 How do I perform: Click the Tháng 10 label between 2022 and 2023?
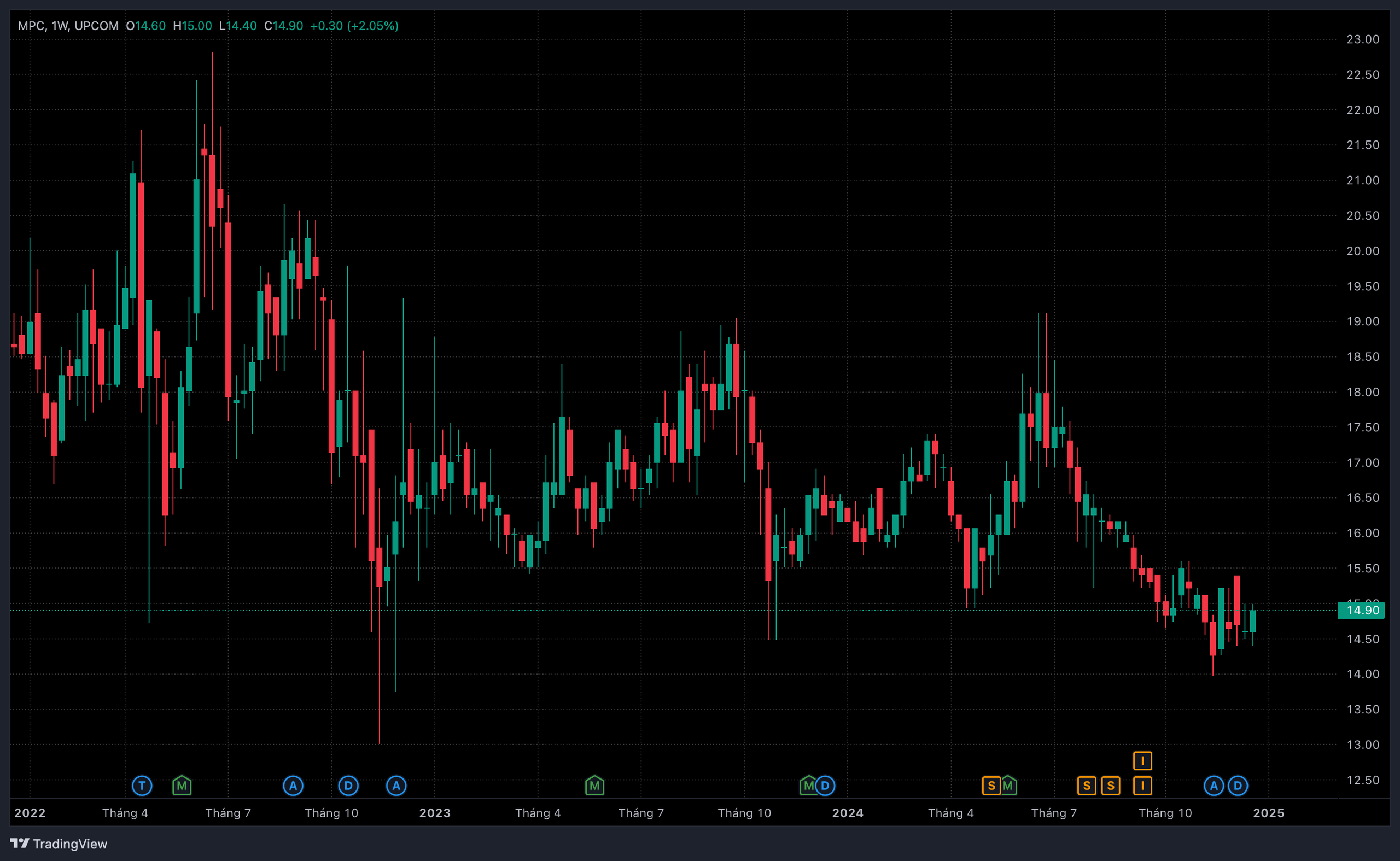pos(331,813)
